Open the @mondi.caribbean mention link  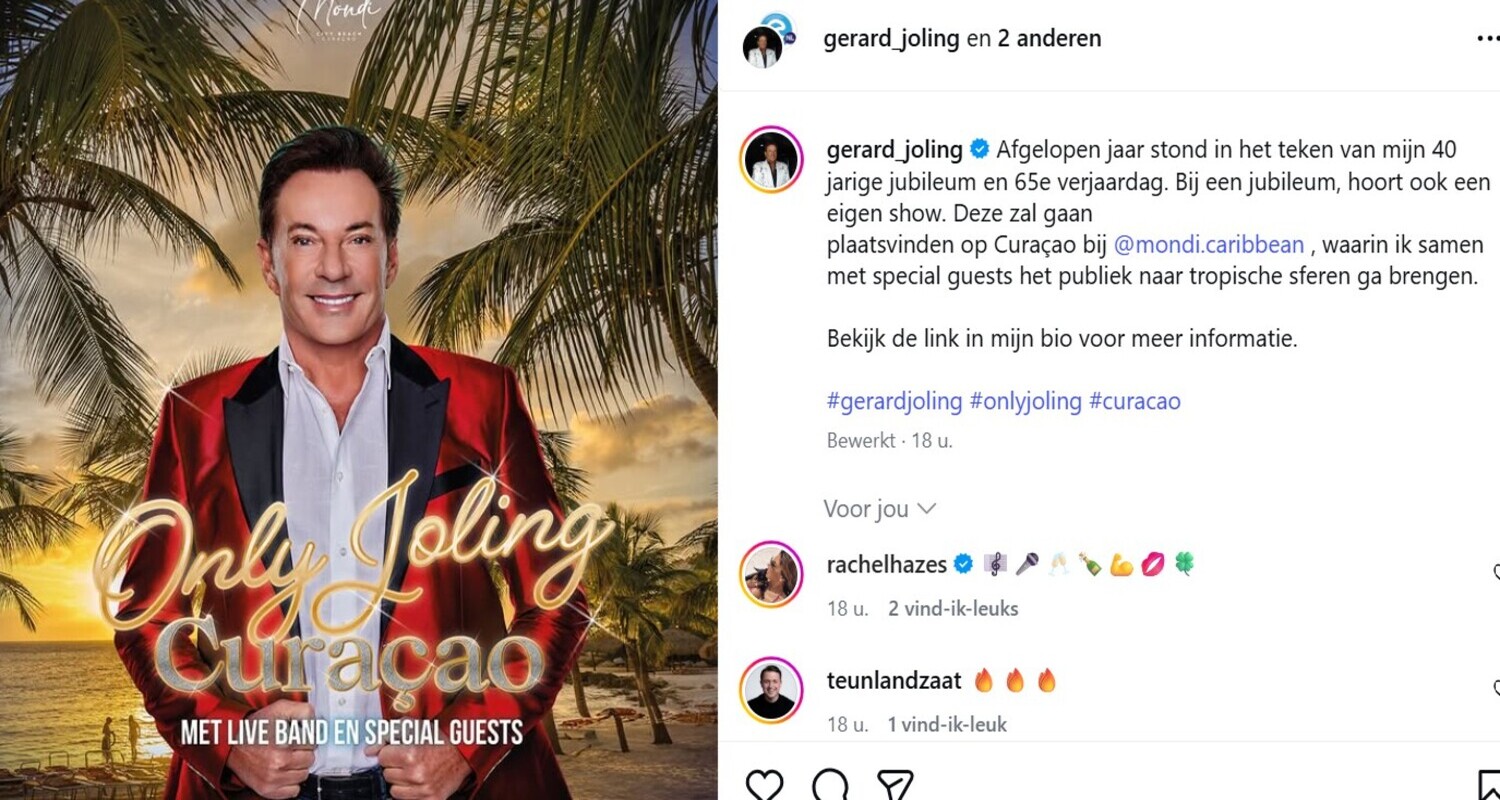(1208, 245)
